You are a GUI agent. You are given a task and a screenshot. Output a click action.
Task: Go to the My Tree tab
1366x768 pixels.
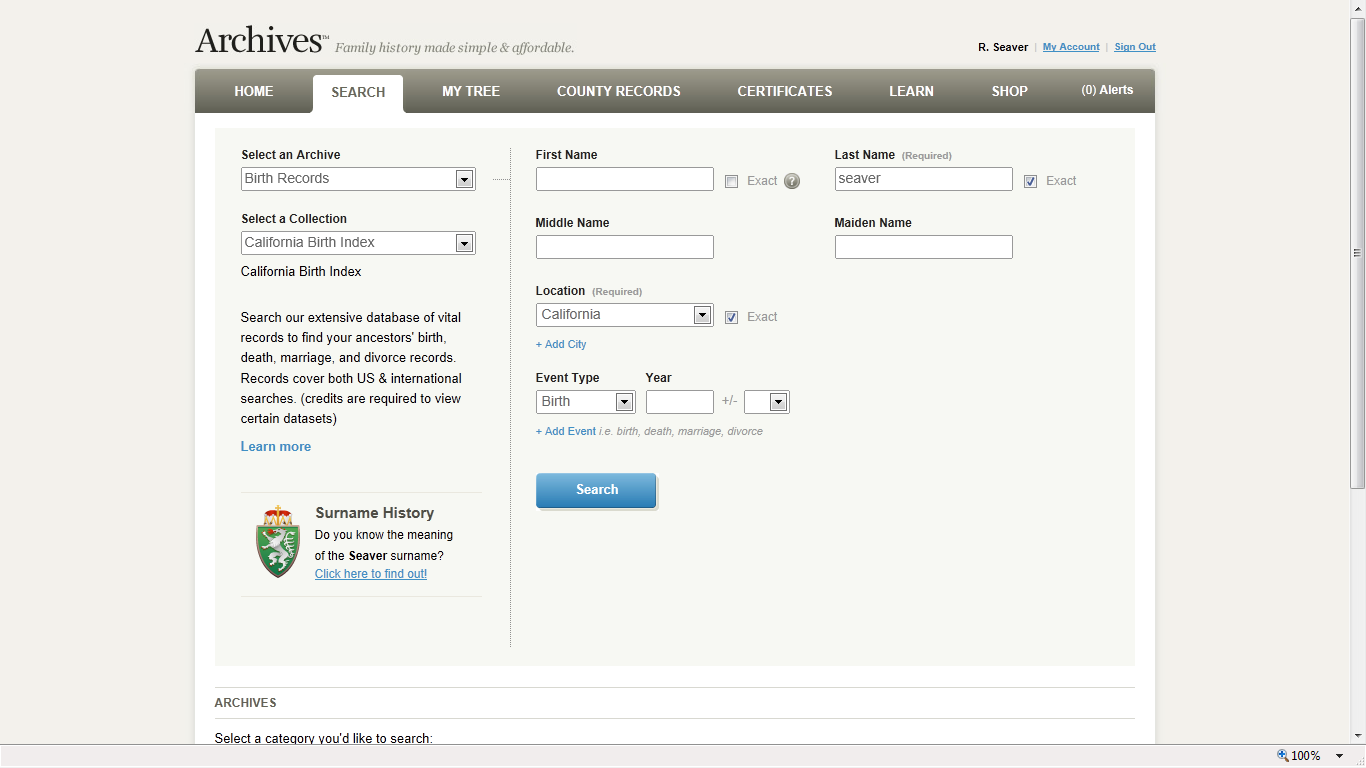[x=471, y=91]
